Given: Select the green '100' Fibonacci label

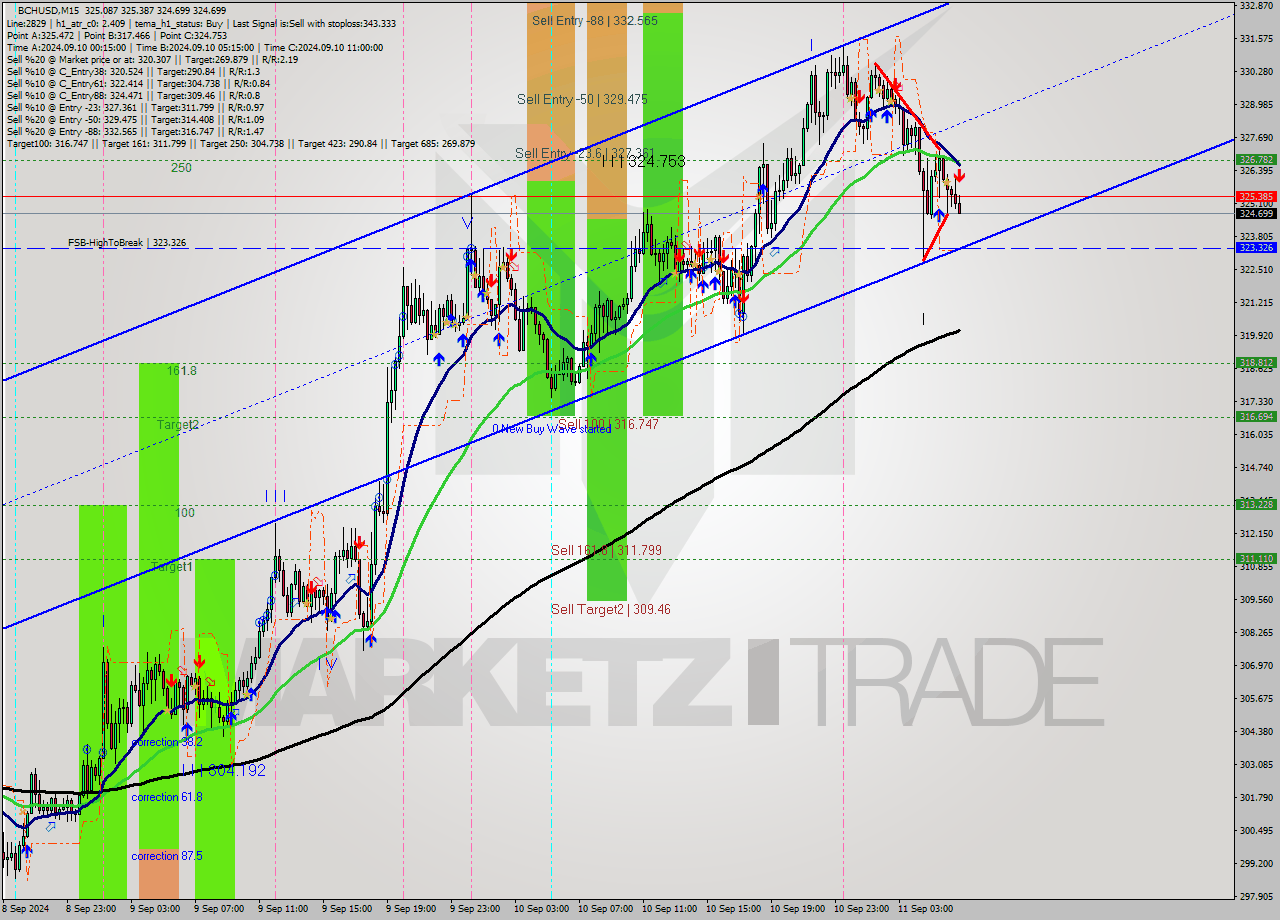Looking at the screenshot, I should tap(185, 513).
